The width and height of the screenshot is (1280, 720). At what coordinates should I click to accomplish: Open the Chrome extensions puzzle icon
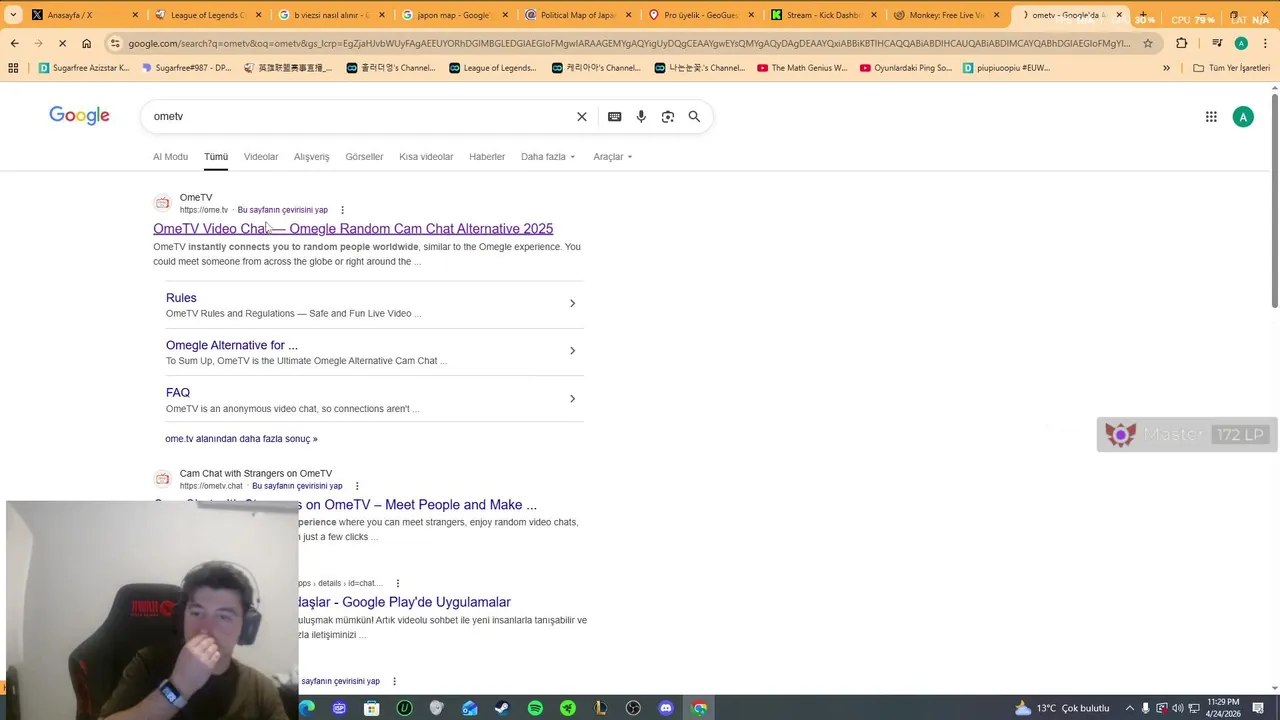tap(1182, 43)
